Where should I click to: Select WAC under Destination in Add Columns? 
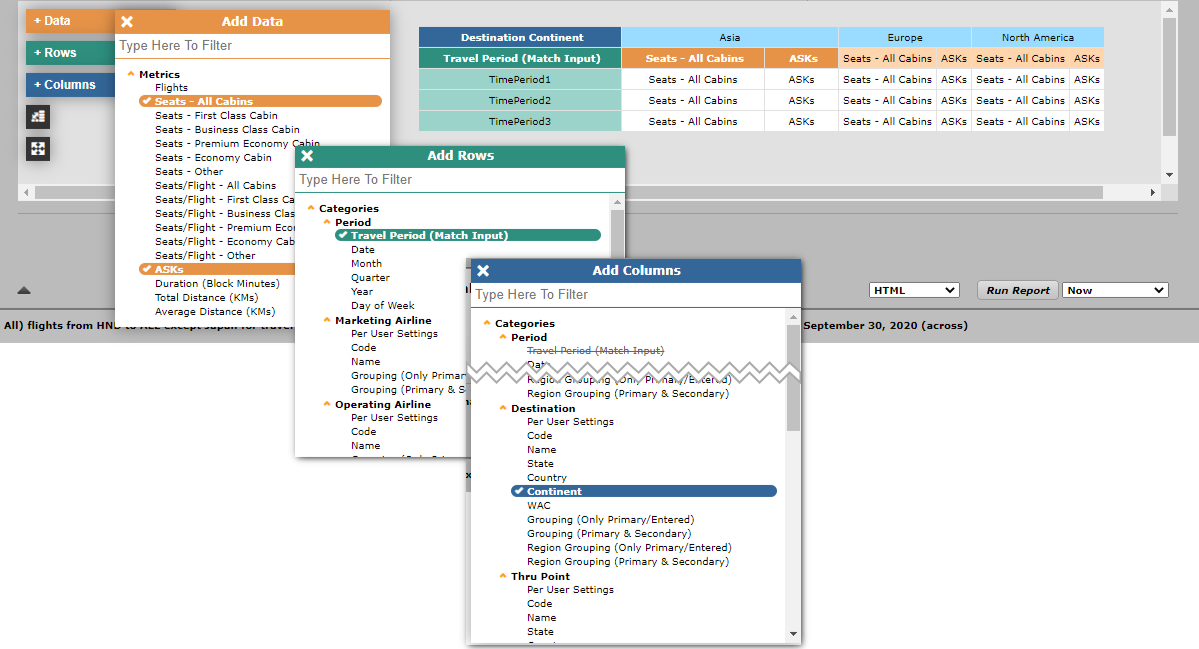coord(538,506)
